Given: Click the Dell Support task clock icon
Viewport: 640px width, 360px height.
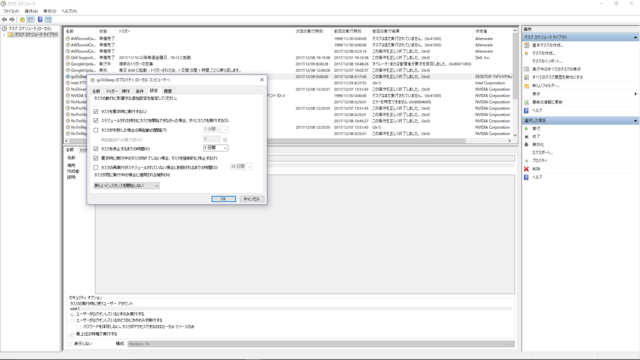Looking at the screenshot, I should [68, 58].
